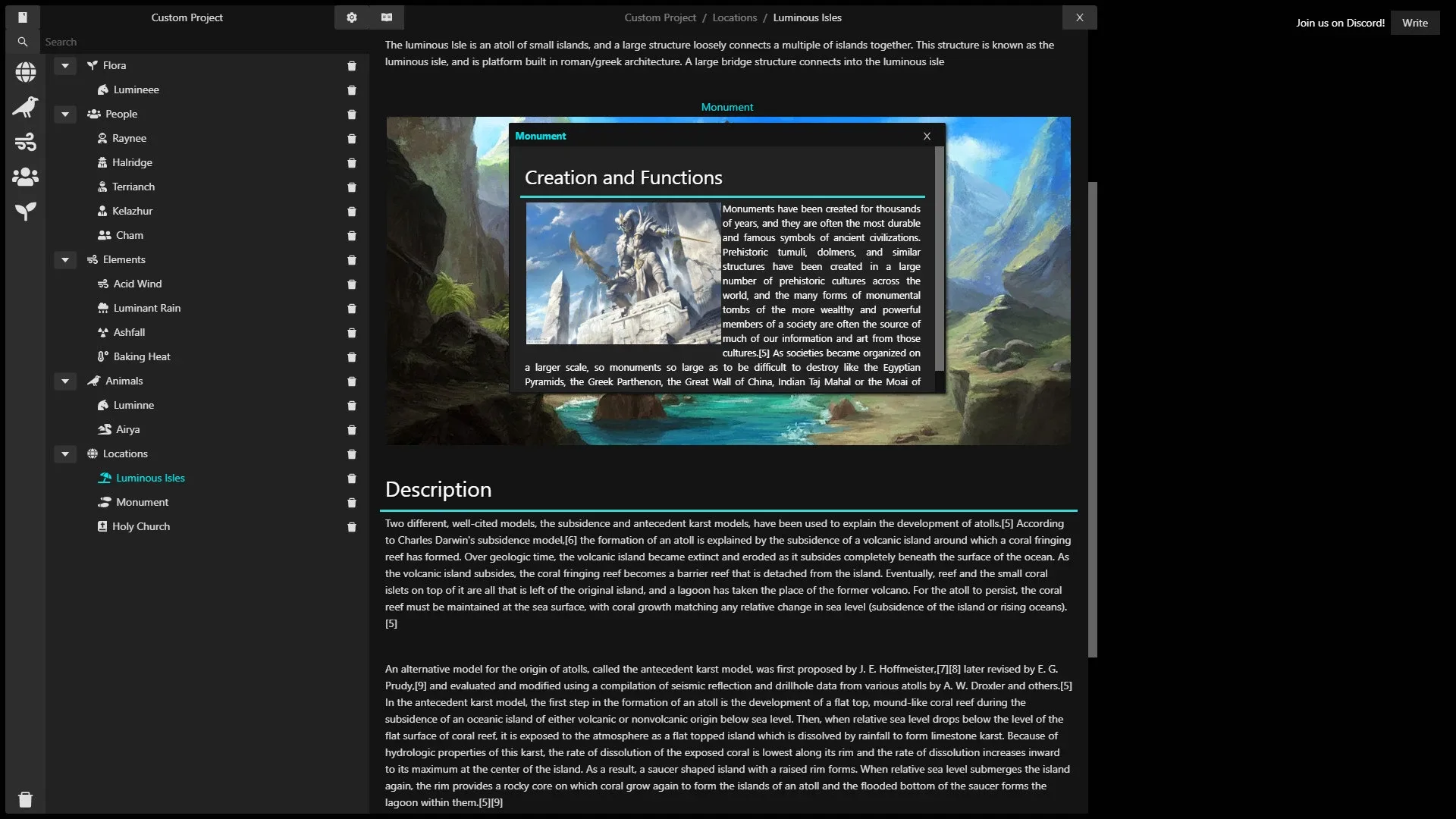Click the Write button
The height and width of the screenshot is (819, 1456).
pos(1414,23)
